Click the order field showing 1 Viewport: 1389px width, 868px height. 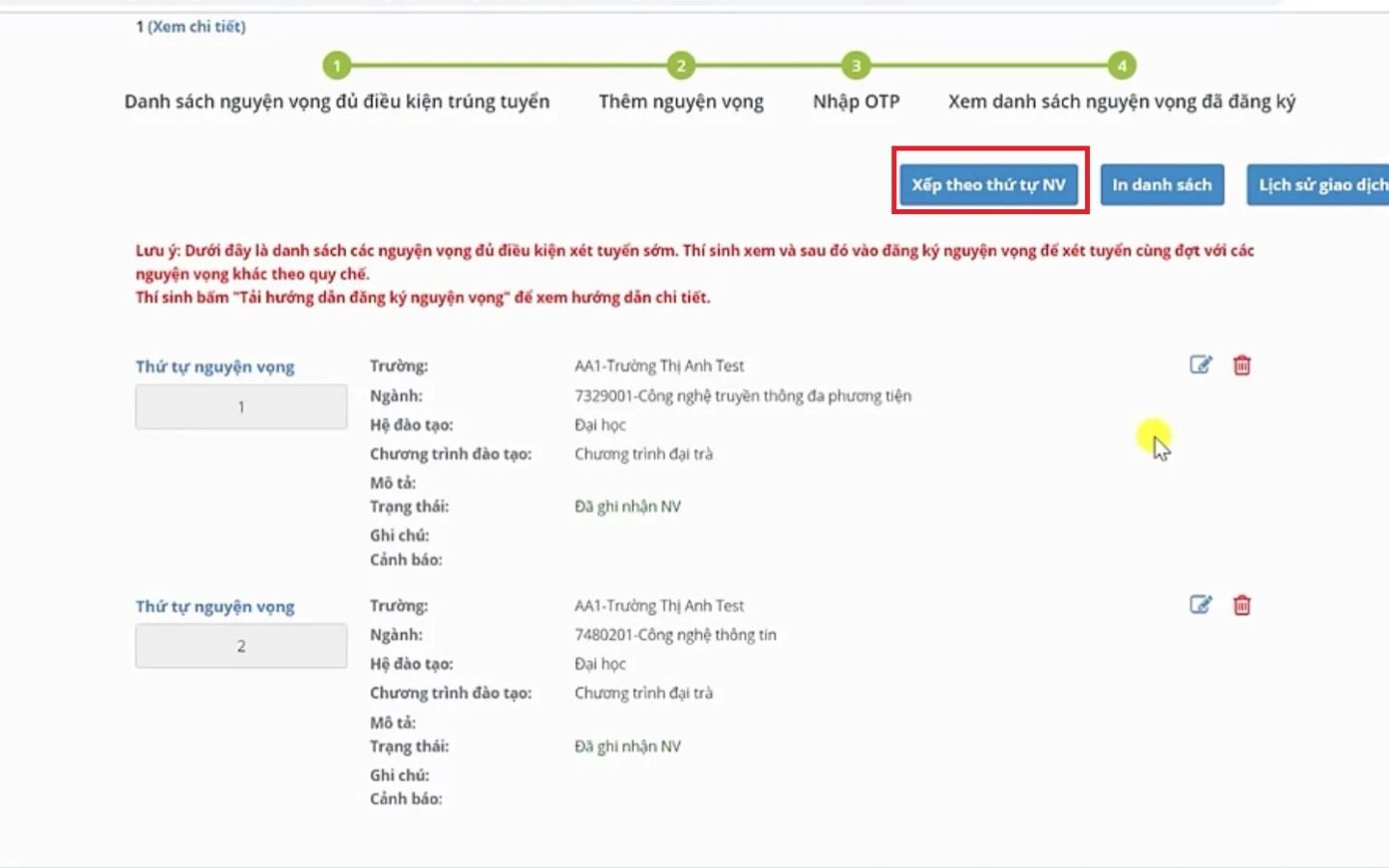point(241,407)
